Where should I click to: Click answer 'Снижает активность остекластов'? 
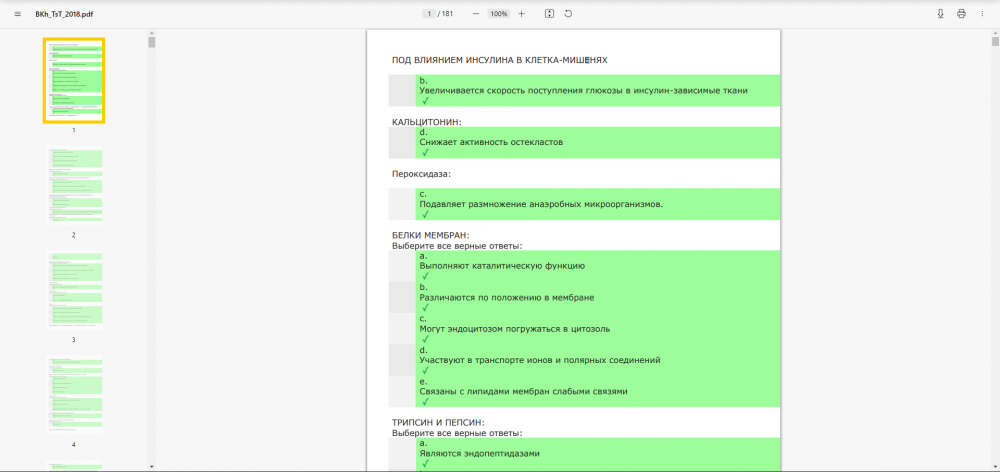click(x=491, y=142)
